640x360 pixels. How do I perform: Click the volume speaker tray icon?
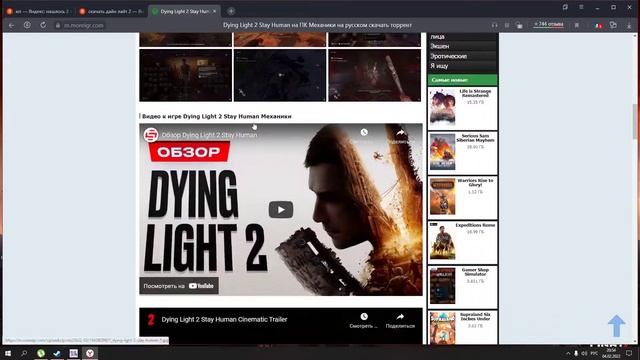[584, 353]
